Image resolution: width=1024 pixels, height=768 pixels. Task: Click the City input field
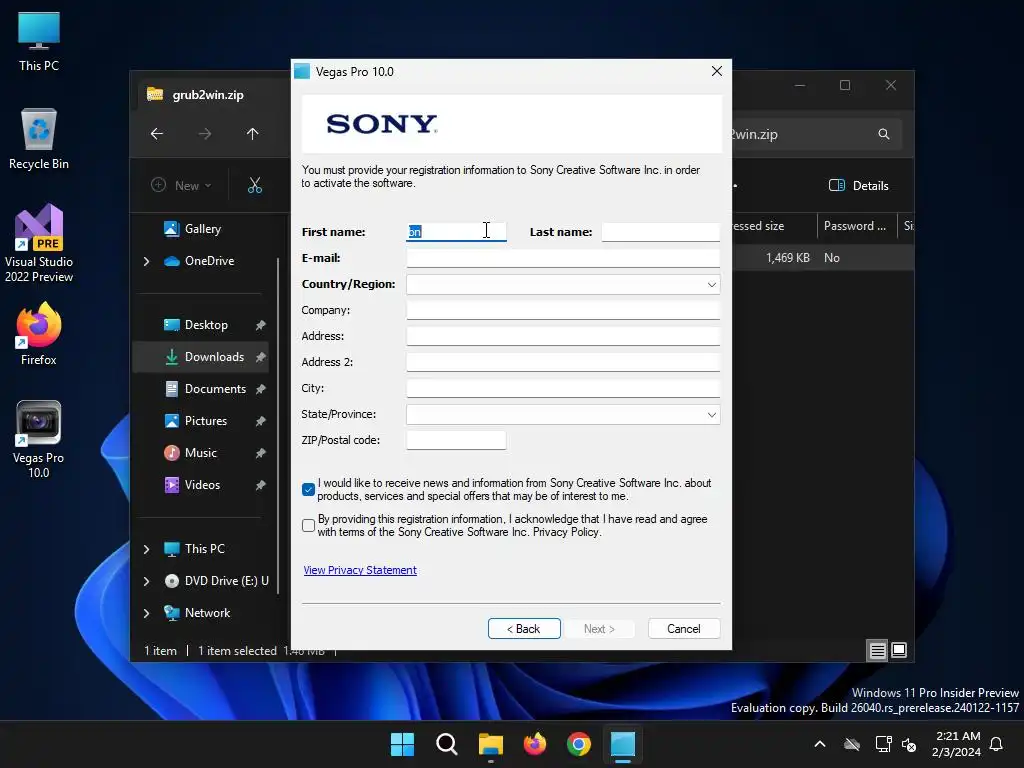(563, 389)
